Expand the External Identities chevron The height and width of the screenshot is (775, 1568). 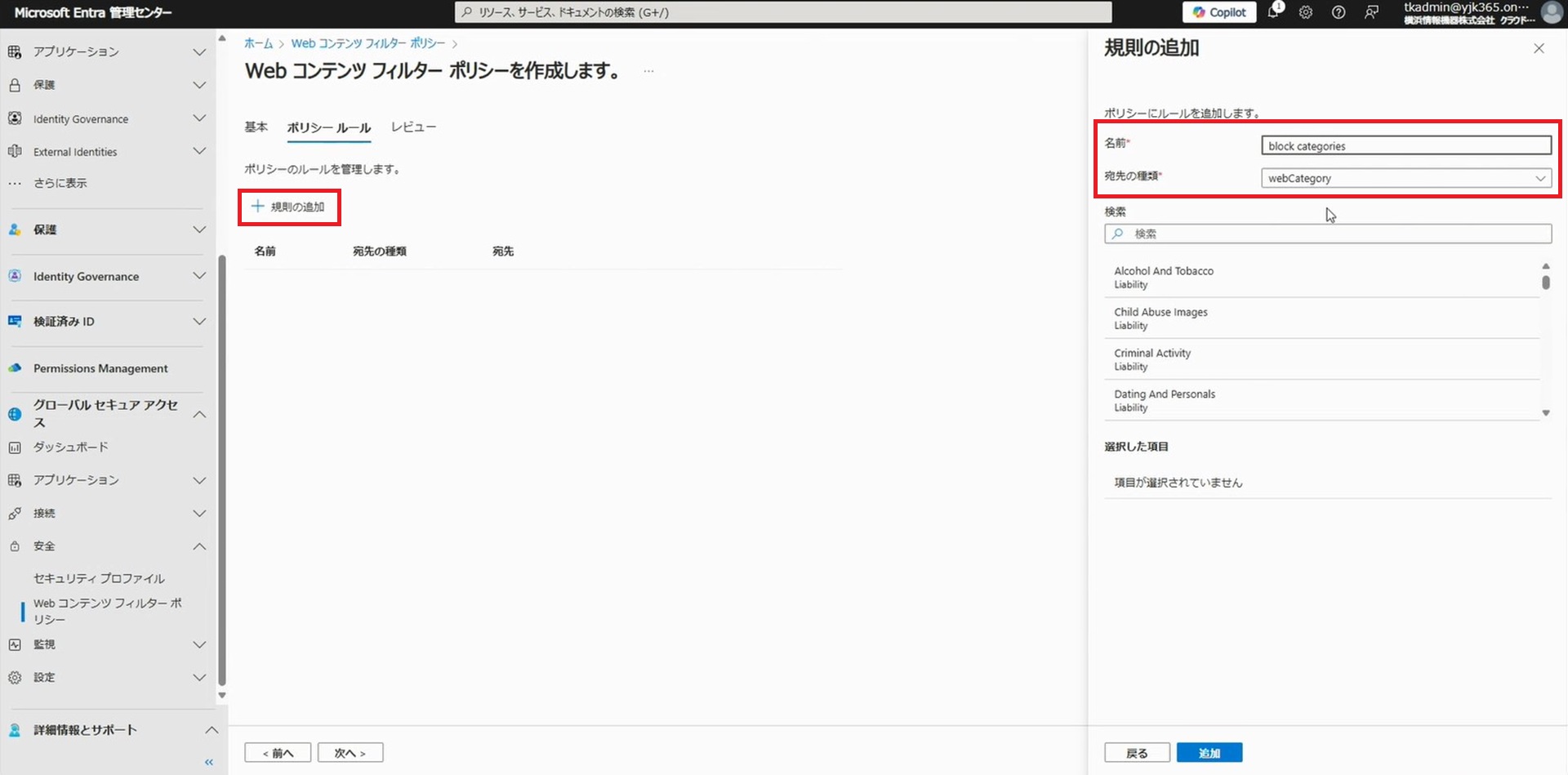[199, 151]
